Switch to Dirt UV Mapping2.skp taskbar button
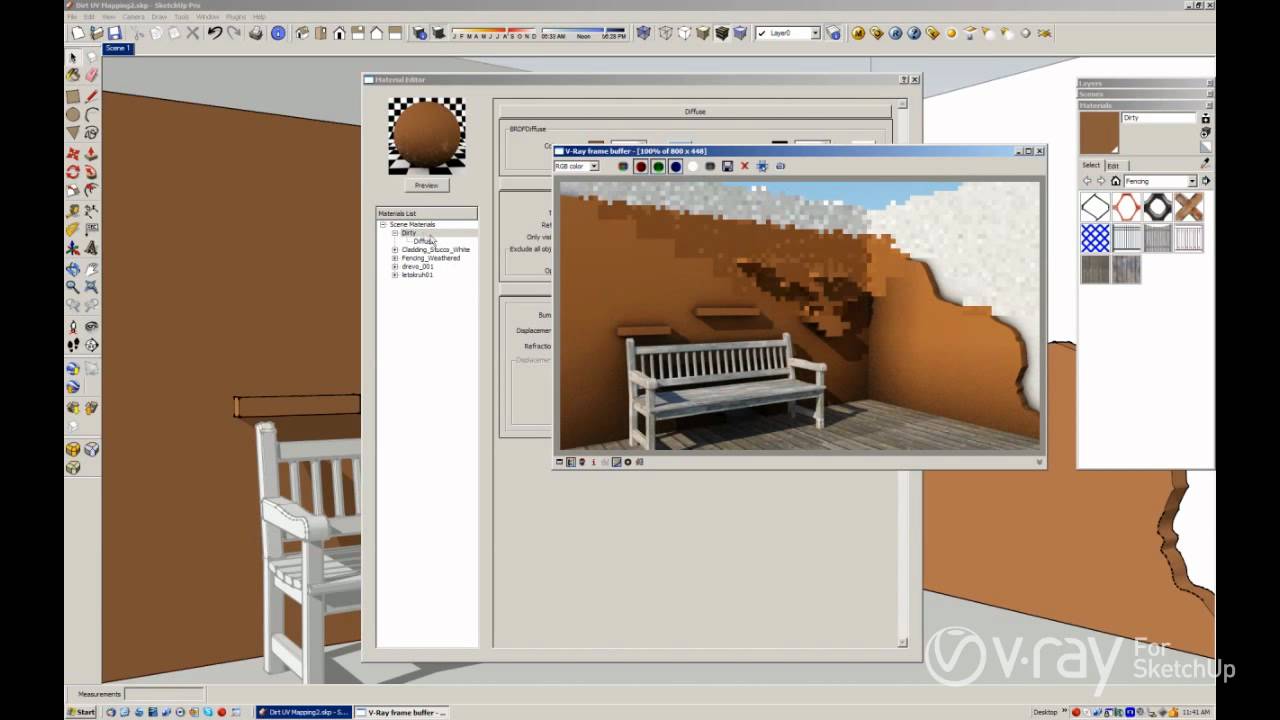The image size is (1280, 720). coord(303,712)
